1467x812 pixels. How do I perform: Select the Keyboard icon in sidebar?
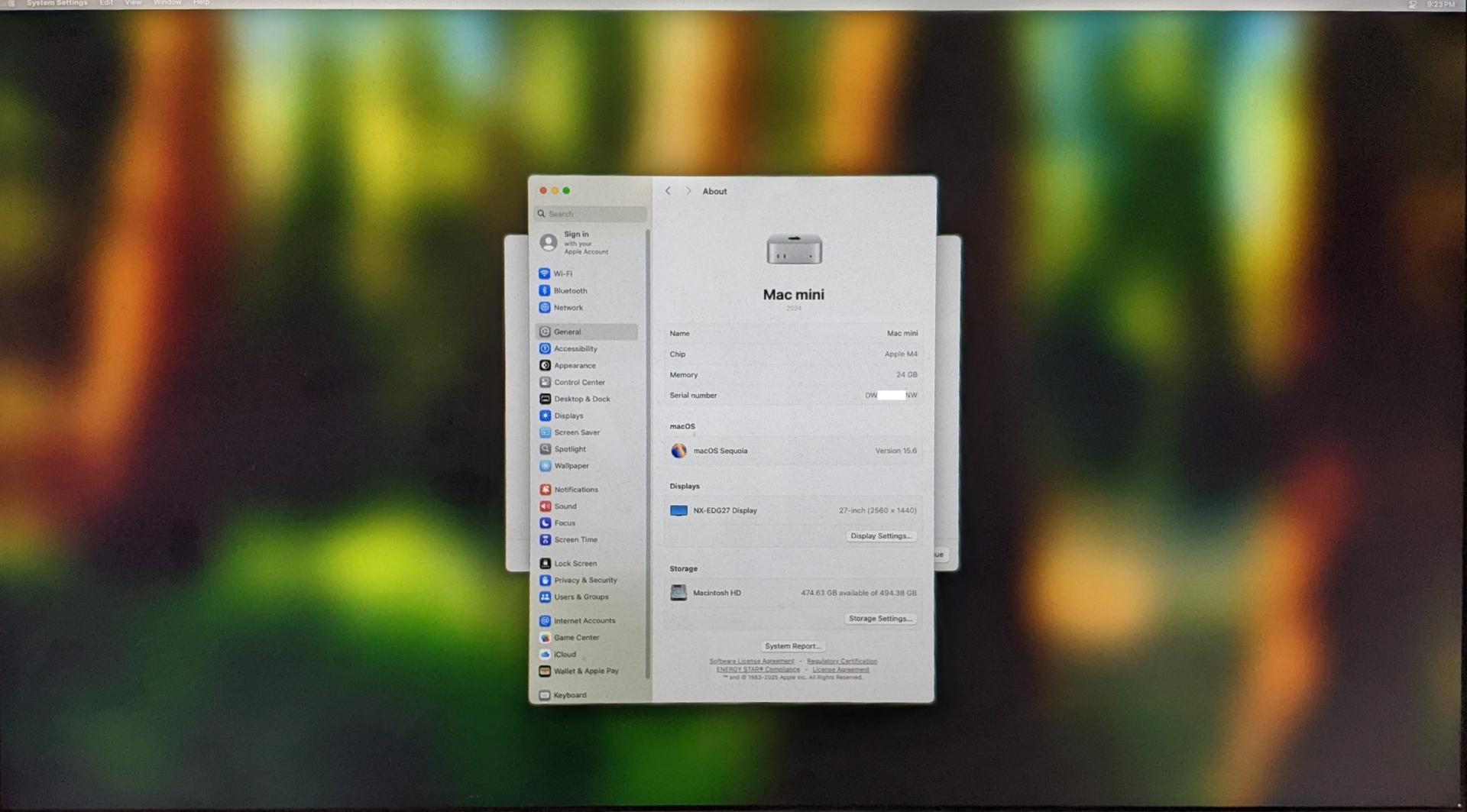[x=545, y=695]
